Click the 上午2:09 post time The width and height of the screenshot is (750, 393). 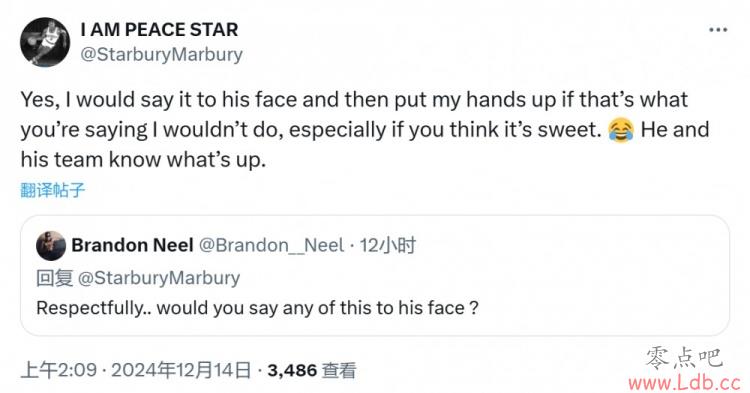point(58,370)
